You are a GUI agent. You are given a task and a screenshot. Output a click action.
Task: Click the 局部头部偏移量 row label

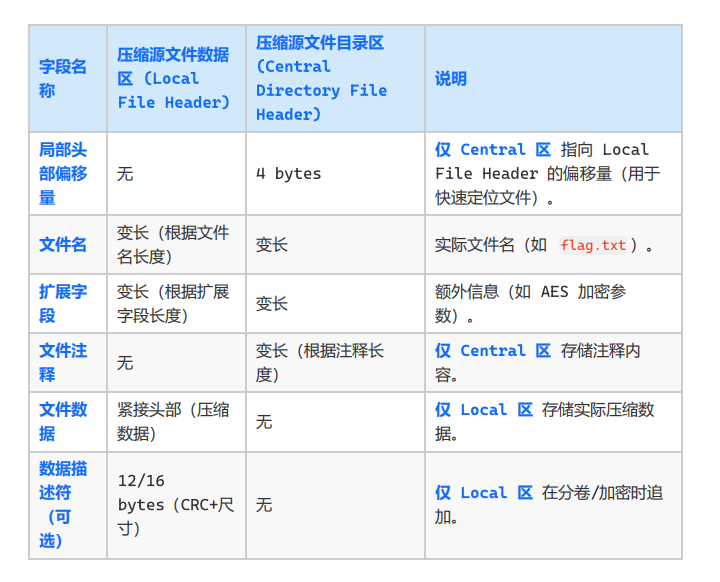(x=63, y=174)
